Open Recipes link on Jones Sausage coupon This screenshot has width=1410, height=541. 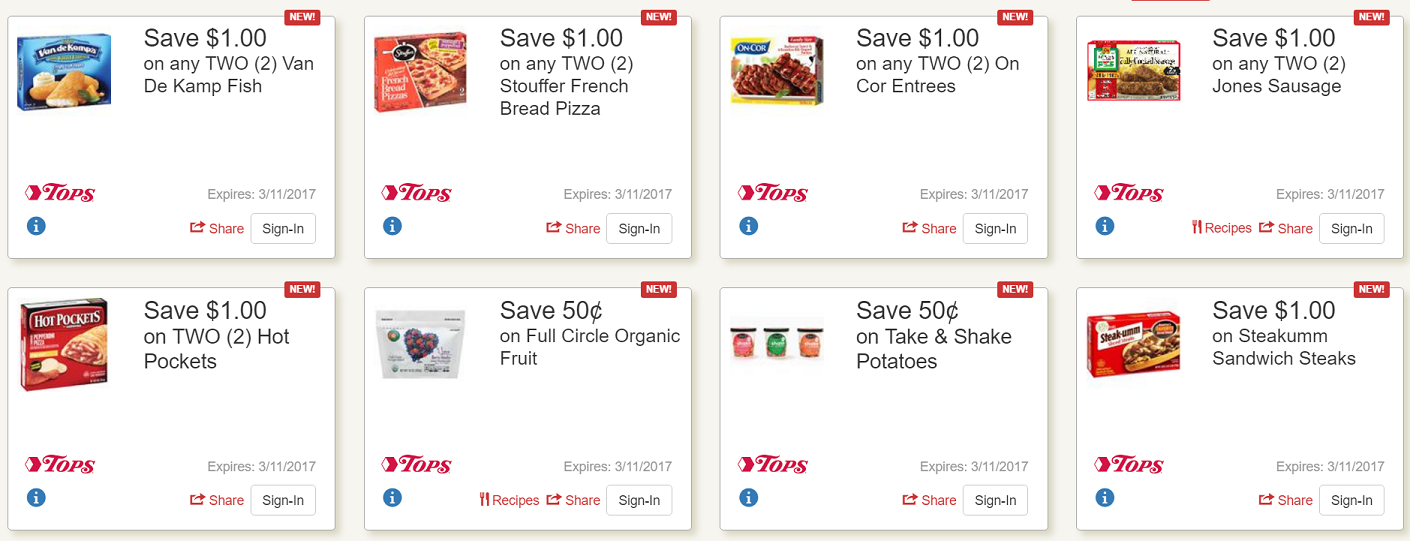pyautogui.click(x=1221, y=228)
